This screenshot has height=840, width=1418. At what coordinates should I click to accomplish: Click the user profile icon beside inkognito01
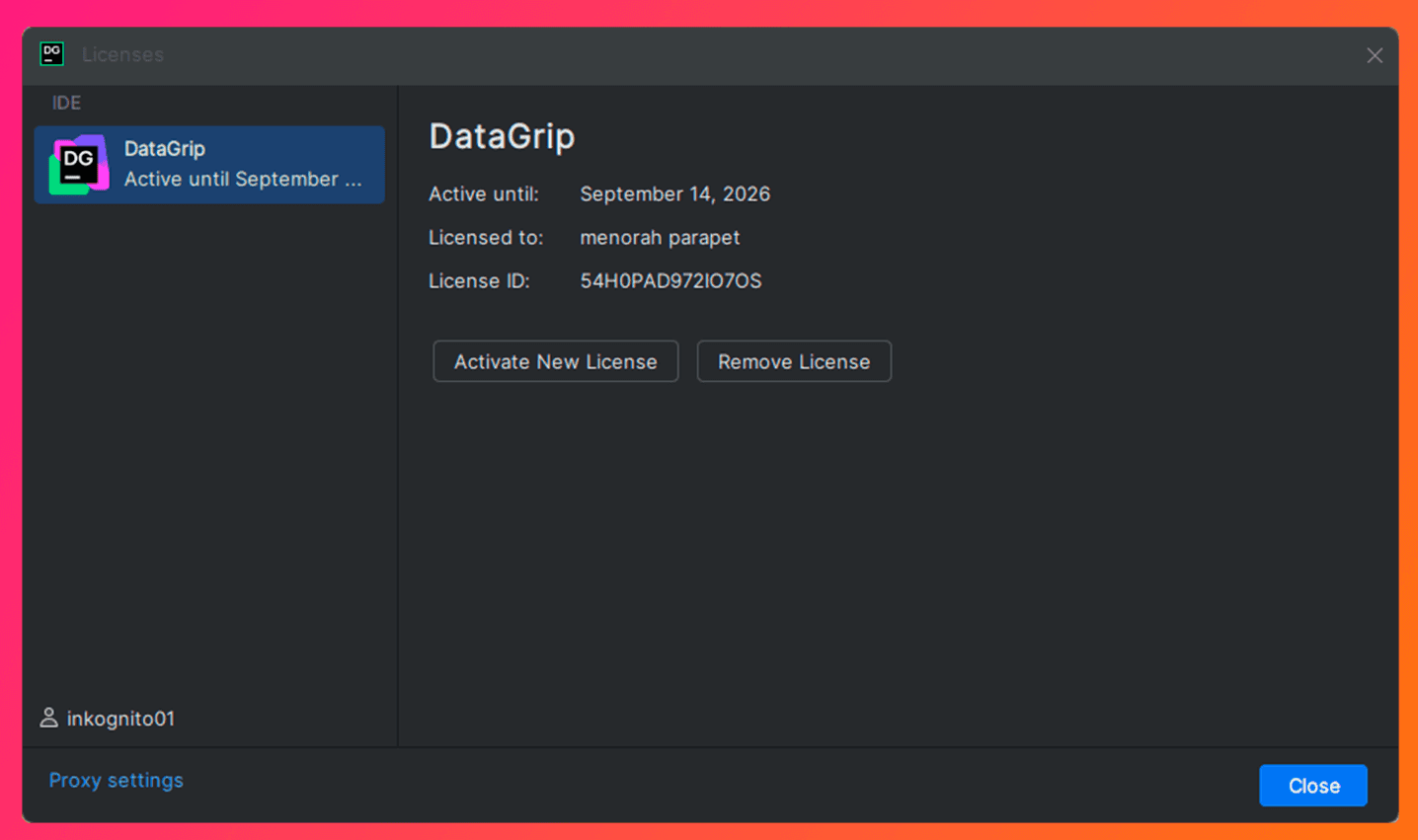click(48, 718)
